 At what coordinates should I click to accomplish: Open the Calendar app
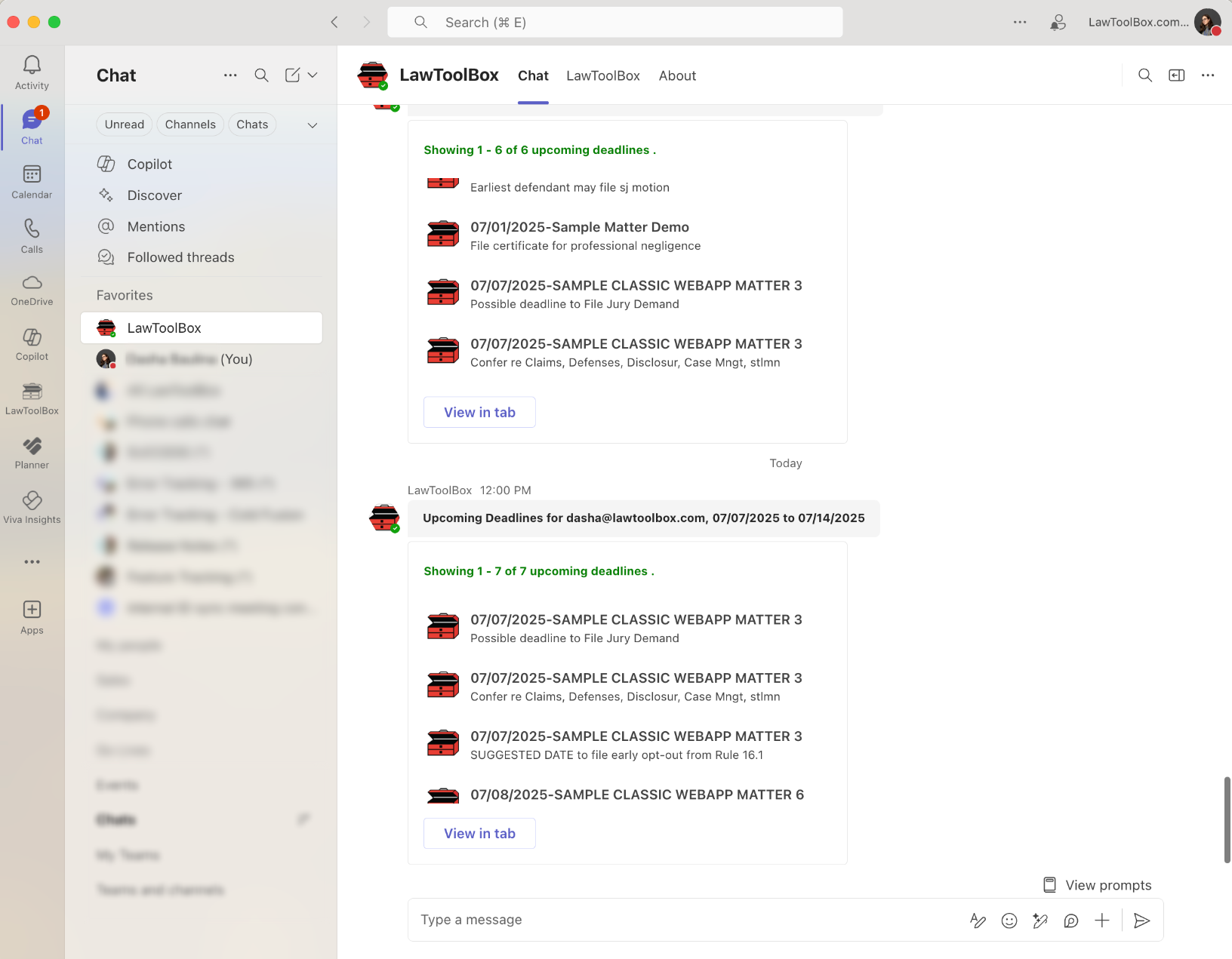coord(32,182)
